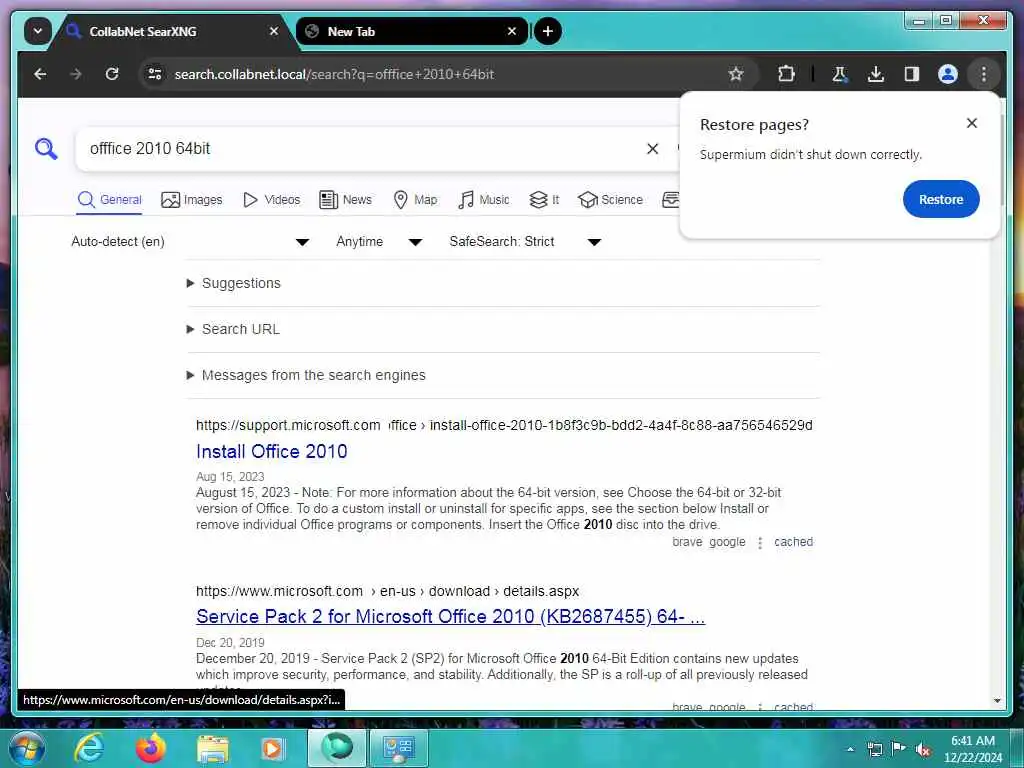
Task: Switch to the Map category
Action: click(x=415, y=200)
